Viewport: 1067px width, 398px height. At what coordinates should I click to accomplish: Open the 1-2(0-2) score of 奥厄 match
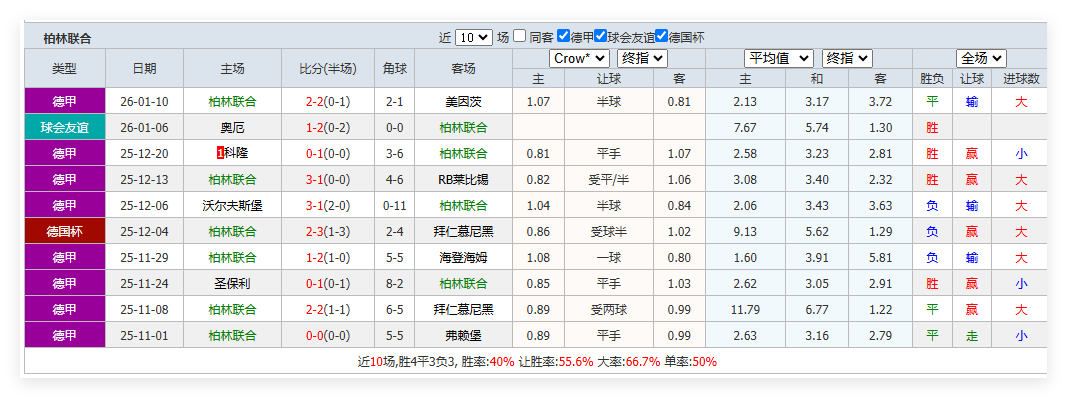[328, 128]
